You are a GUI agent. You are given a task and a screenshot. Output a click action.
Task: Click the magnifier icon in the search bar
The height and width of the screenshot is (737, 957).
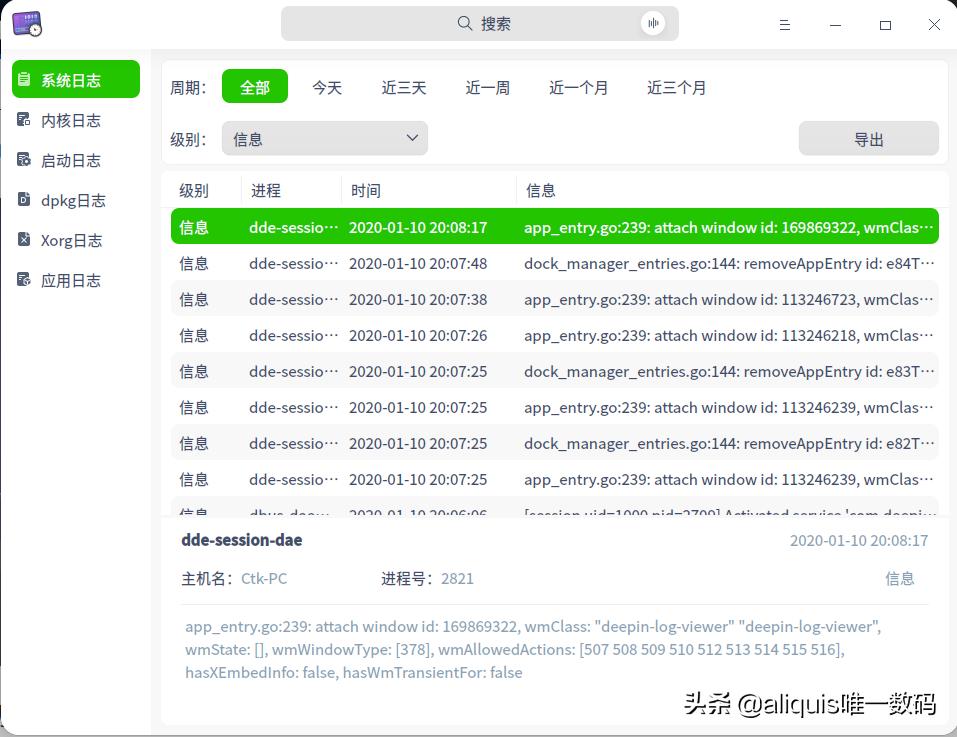click(464, 23)
